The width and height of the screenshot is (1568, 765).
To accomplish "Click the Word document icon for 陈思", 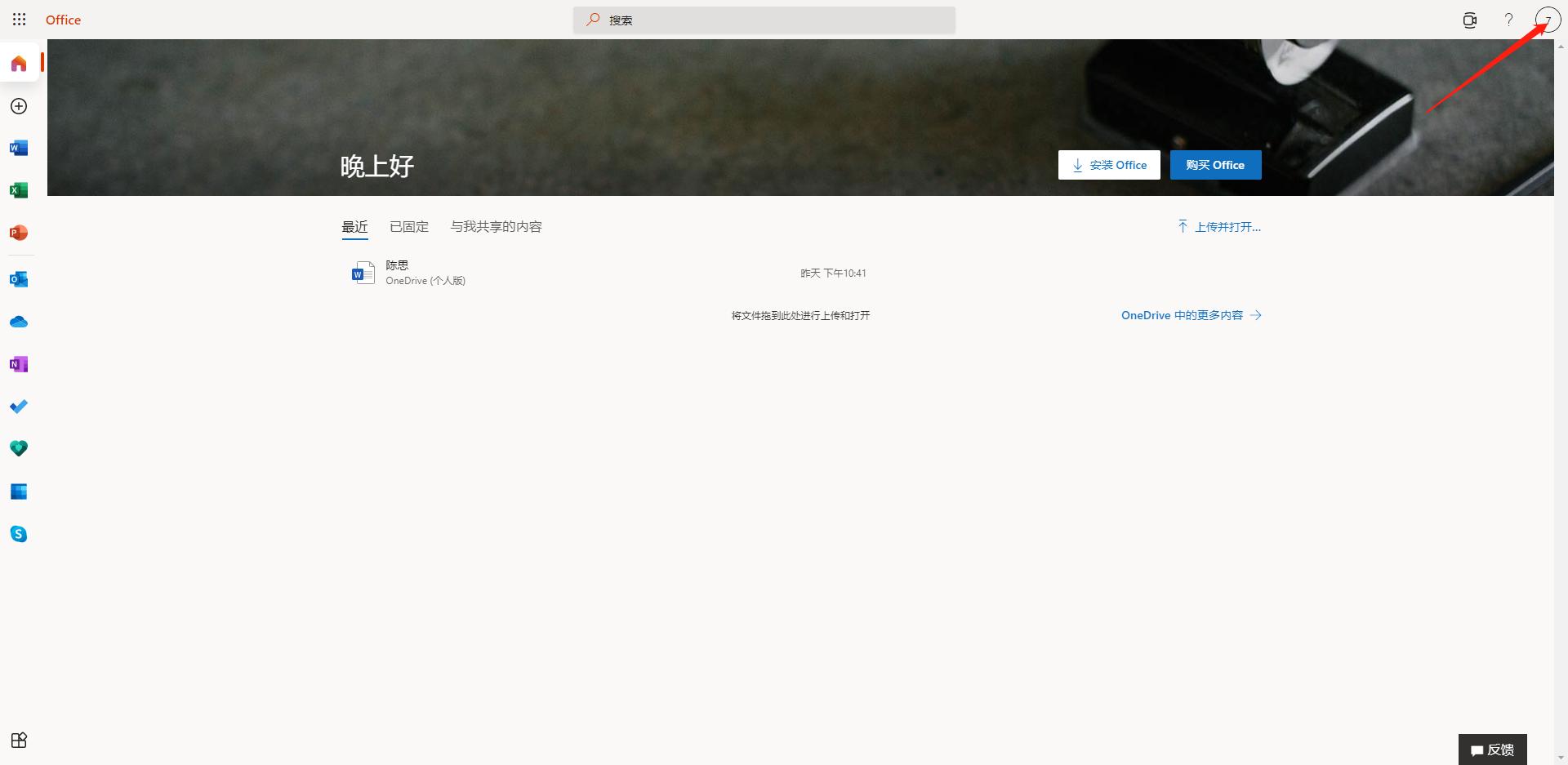I will pos(363,273).
